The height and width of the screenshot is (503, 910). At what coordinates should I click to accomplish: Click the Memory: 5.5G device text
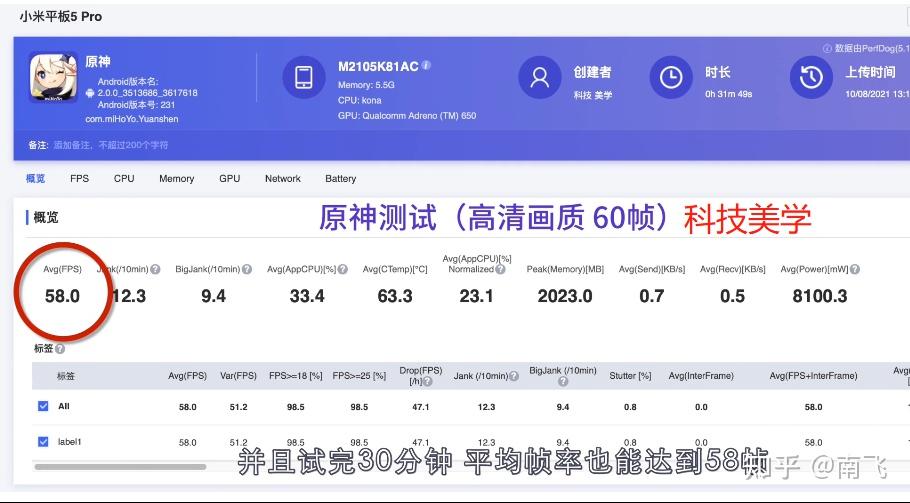click(x=366, y=85)
